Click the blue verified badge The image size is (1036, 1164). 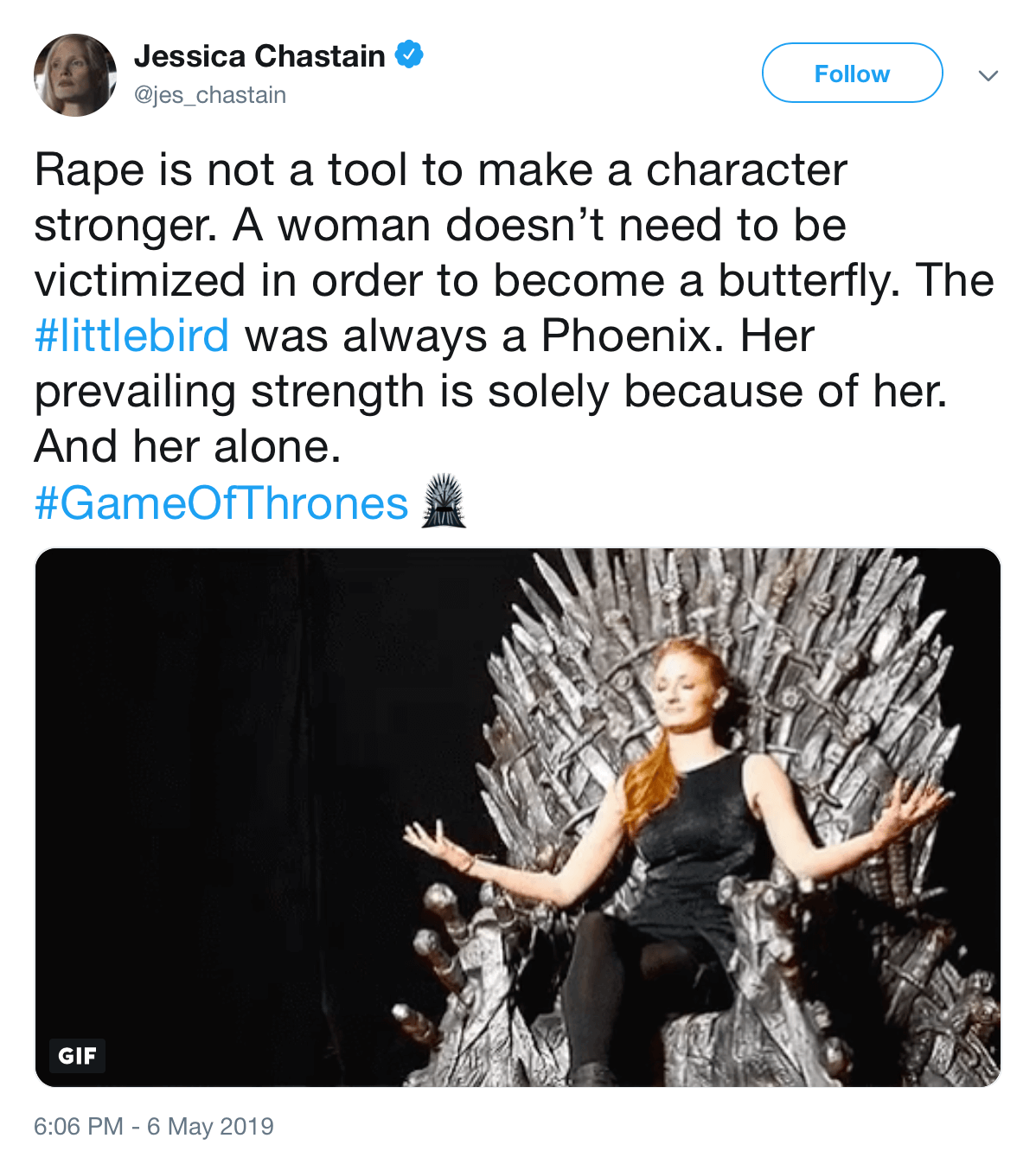[x=409, y=55]
